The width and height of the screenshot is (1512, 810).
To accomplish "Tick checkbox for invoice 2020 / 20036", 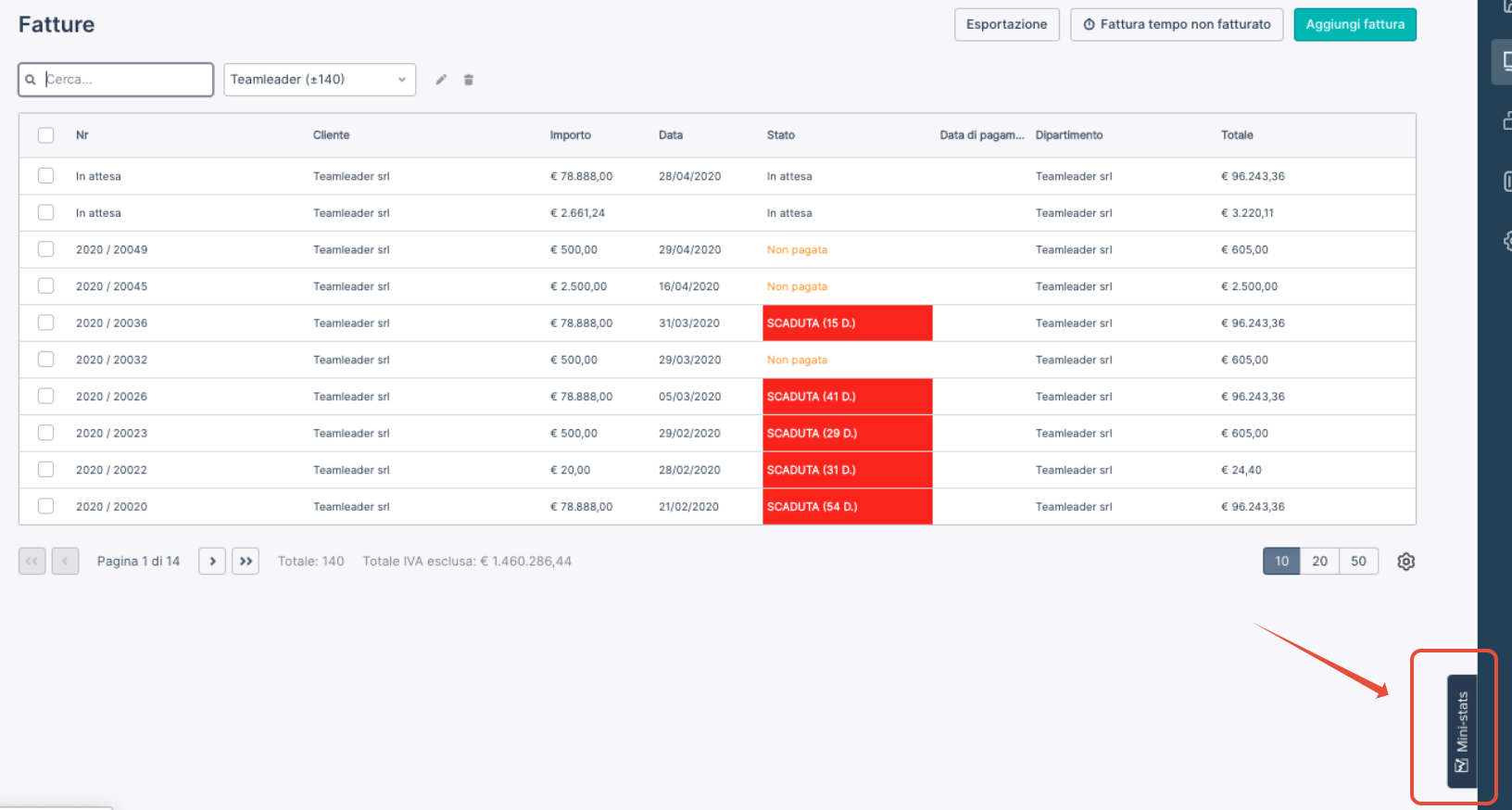I will tap(45, 323).
